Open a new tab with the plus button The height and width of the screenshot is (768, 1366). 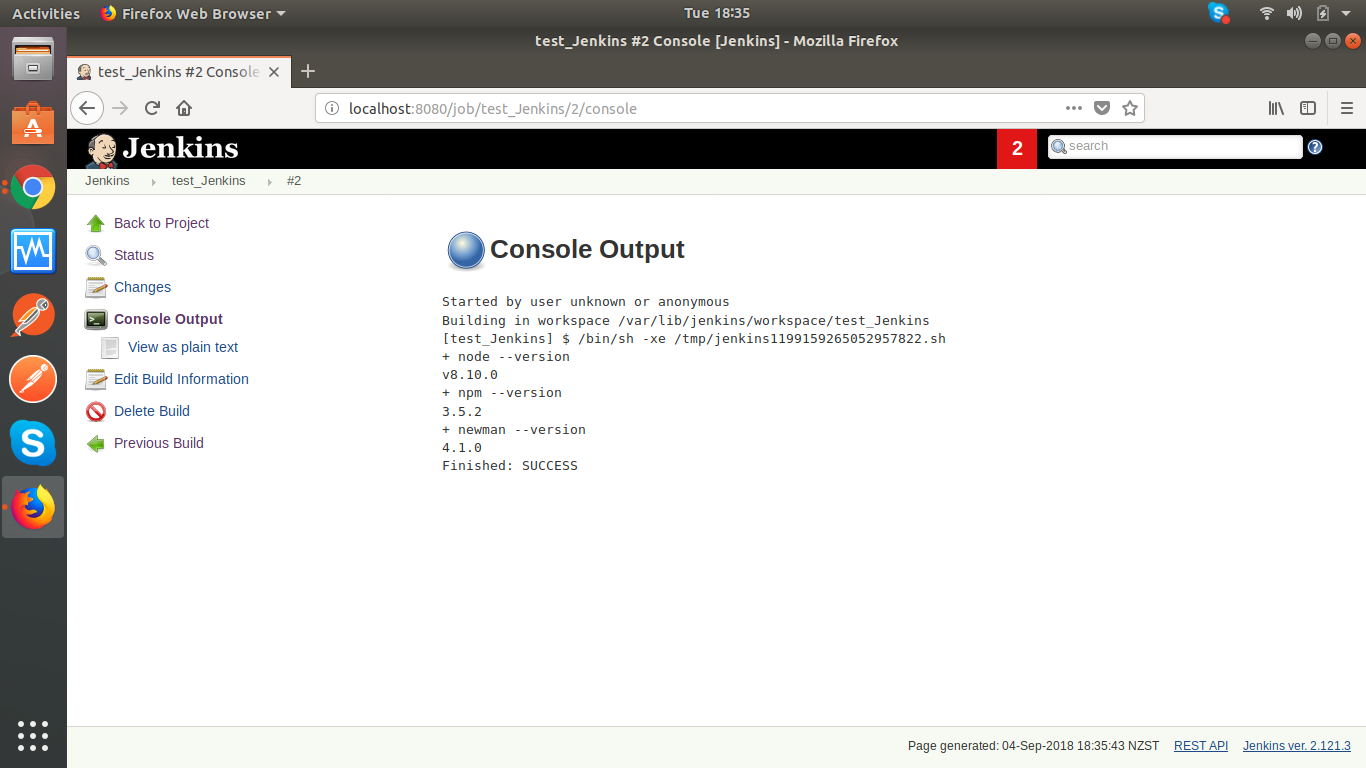[308, 71]
